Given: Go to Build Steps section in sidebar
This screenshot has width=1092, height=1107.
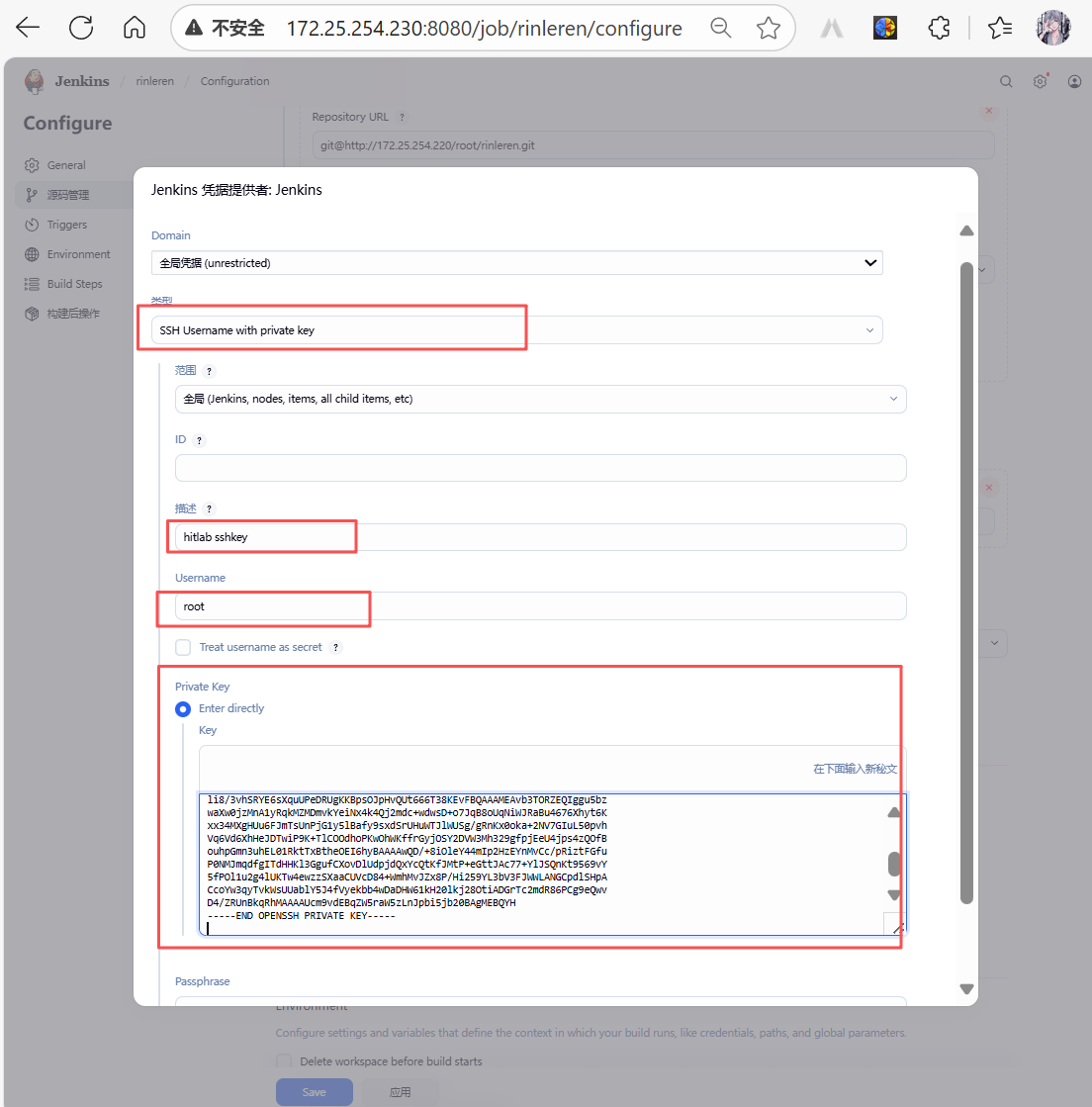Looking at the screenshot, I should coord(74,284).
